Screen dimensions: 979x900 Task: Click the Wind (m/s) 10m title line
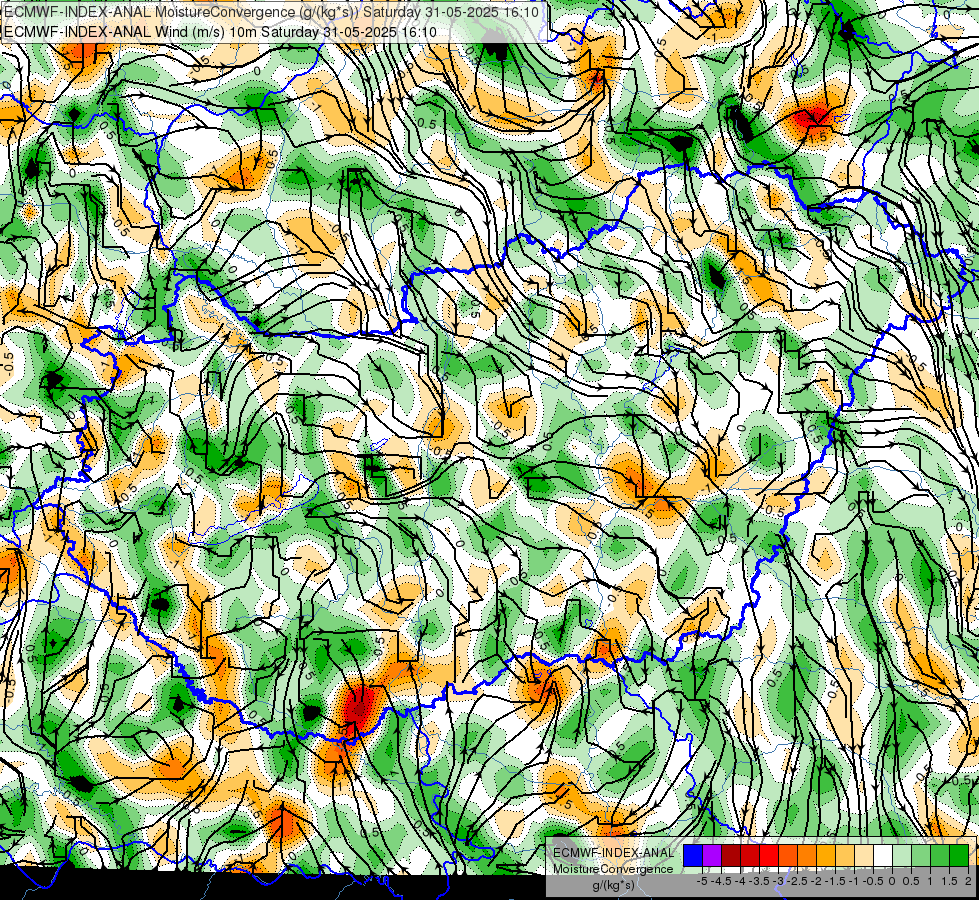[220, 32]
